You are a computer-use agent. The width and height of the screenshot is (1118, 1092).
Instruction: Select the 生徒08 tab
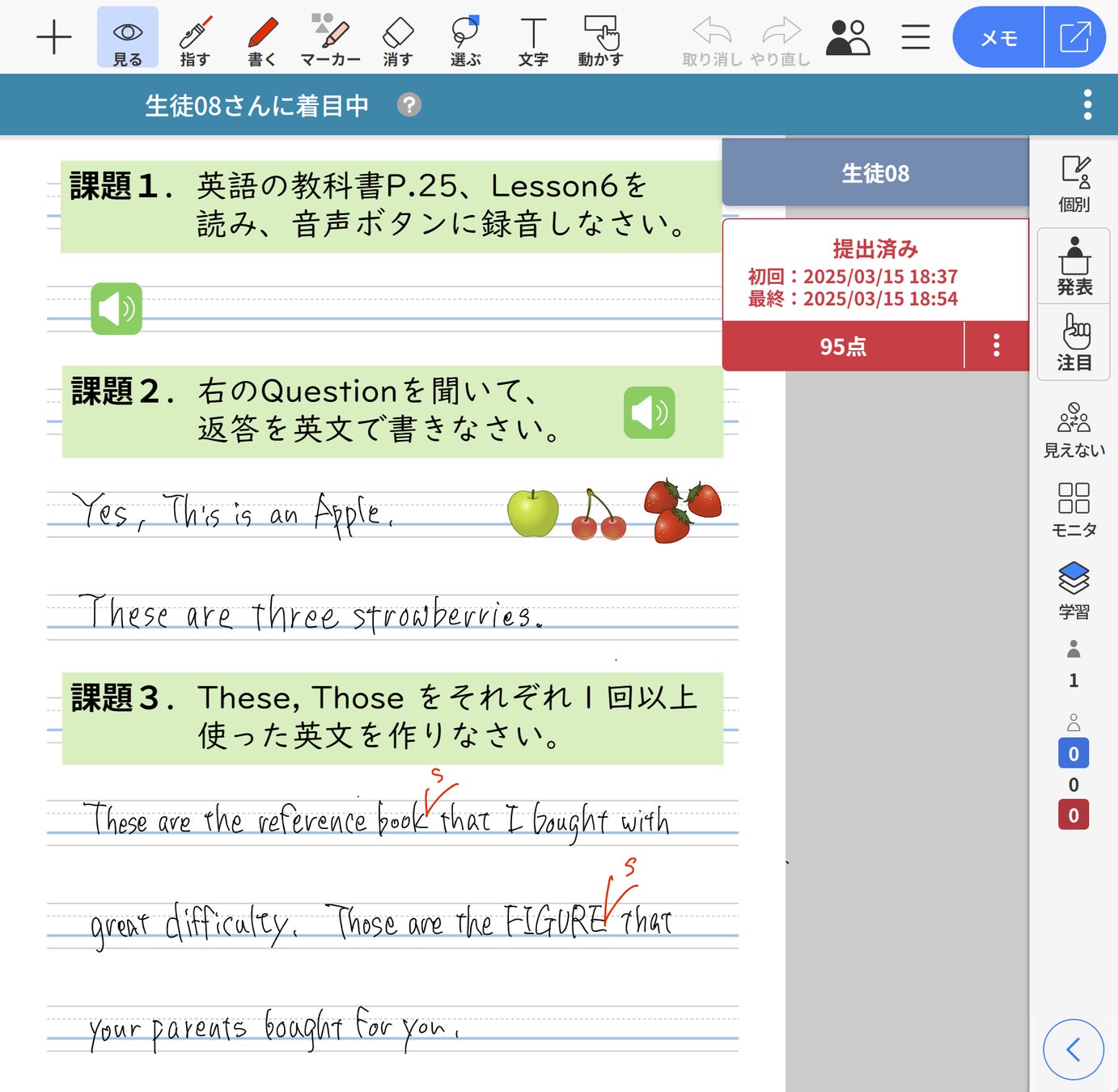[x=875, y=172]
